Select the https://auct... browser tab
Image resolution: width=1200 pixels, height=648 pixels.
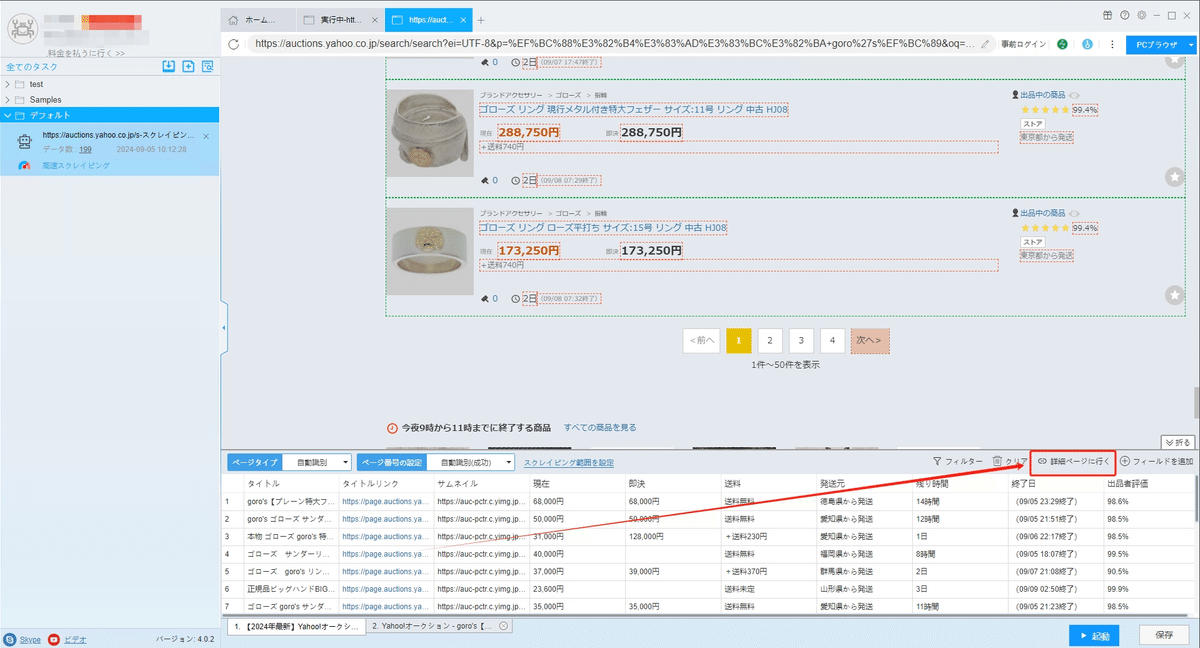pyautogui.click(x=428, y=20)
